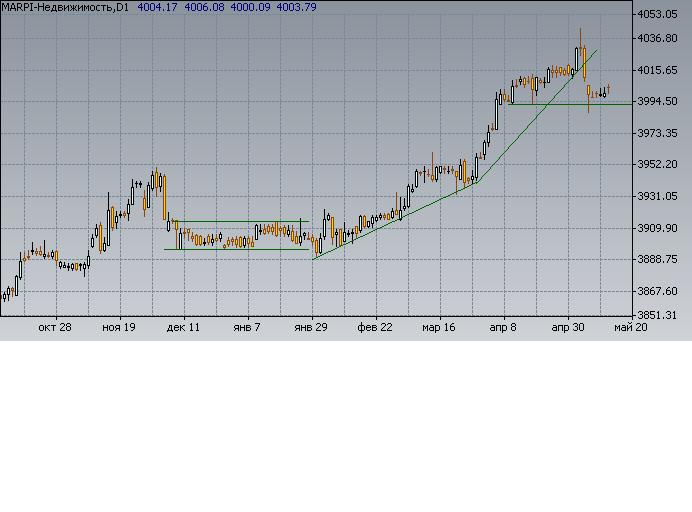Screen dimensions: 692x512
Task: Click the 3851.31 bottom price label
Action: click(x=659, y=315)
